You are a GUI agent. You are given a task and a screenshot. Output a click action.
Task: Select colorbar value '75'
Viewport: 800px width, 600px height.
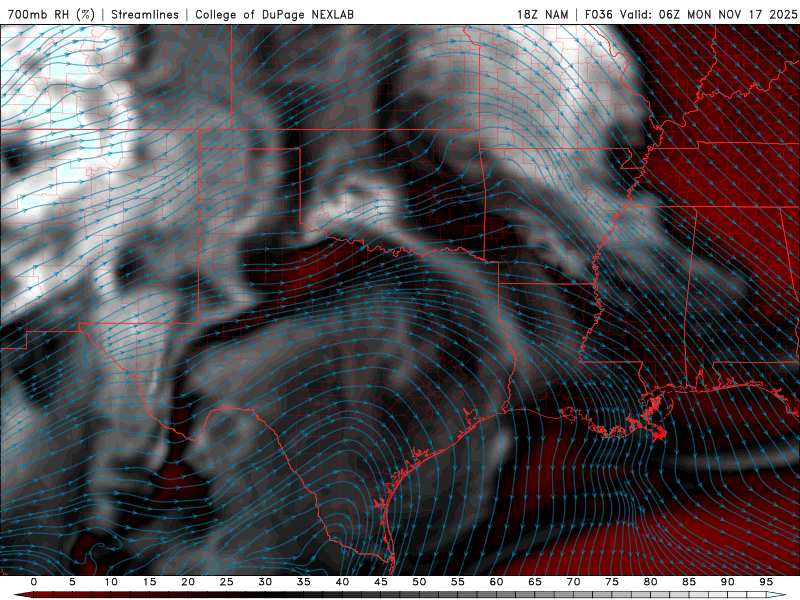(x=612, y=582)
